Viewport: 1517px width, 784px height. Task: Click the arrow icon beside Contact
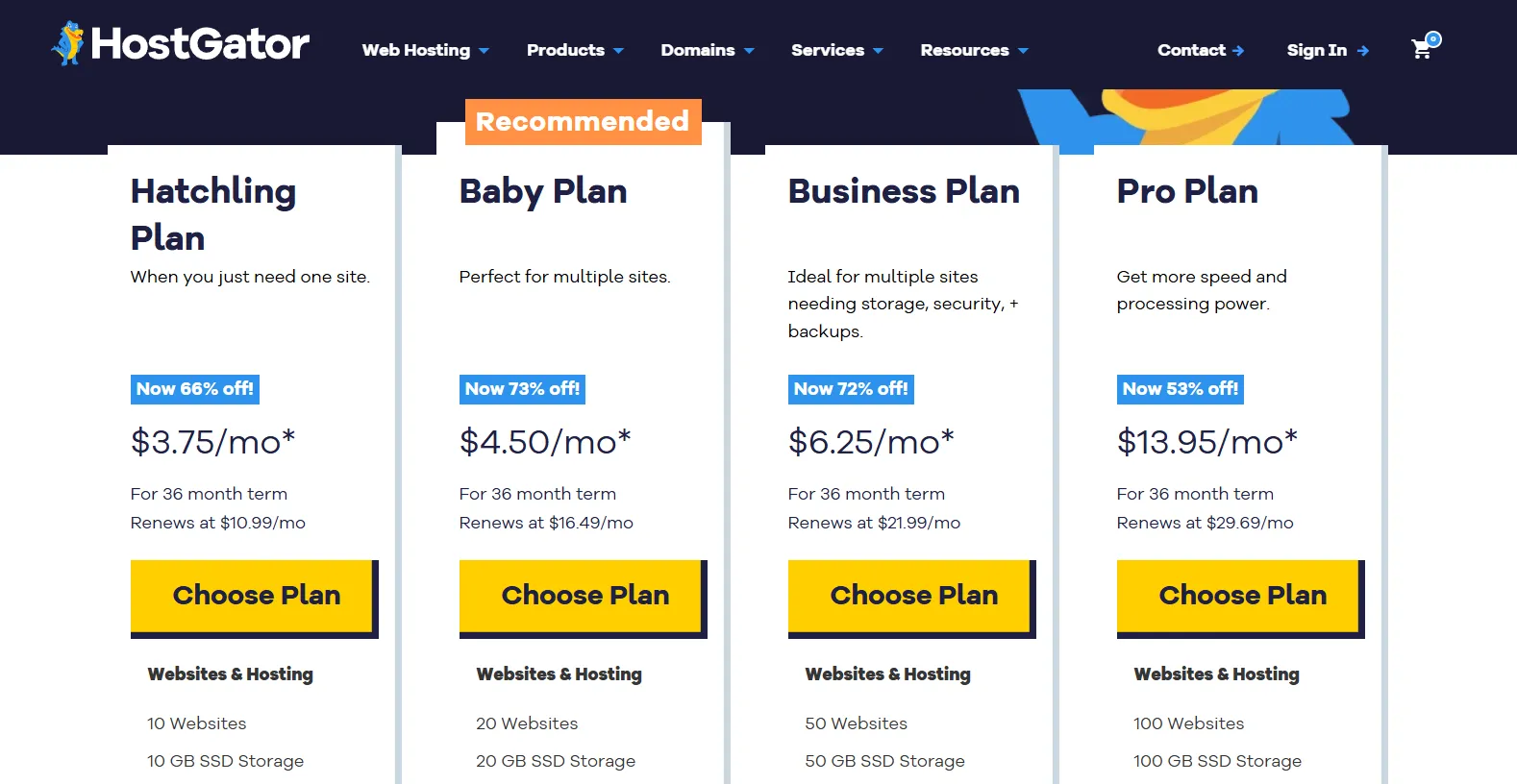click(1240, 51)
